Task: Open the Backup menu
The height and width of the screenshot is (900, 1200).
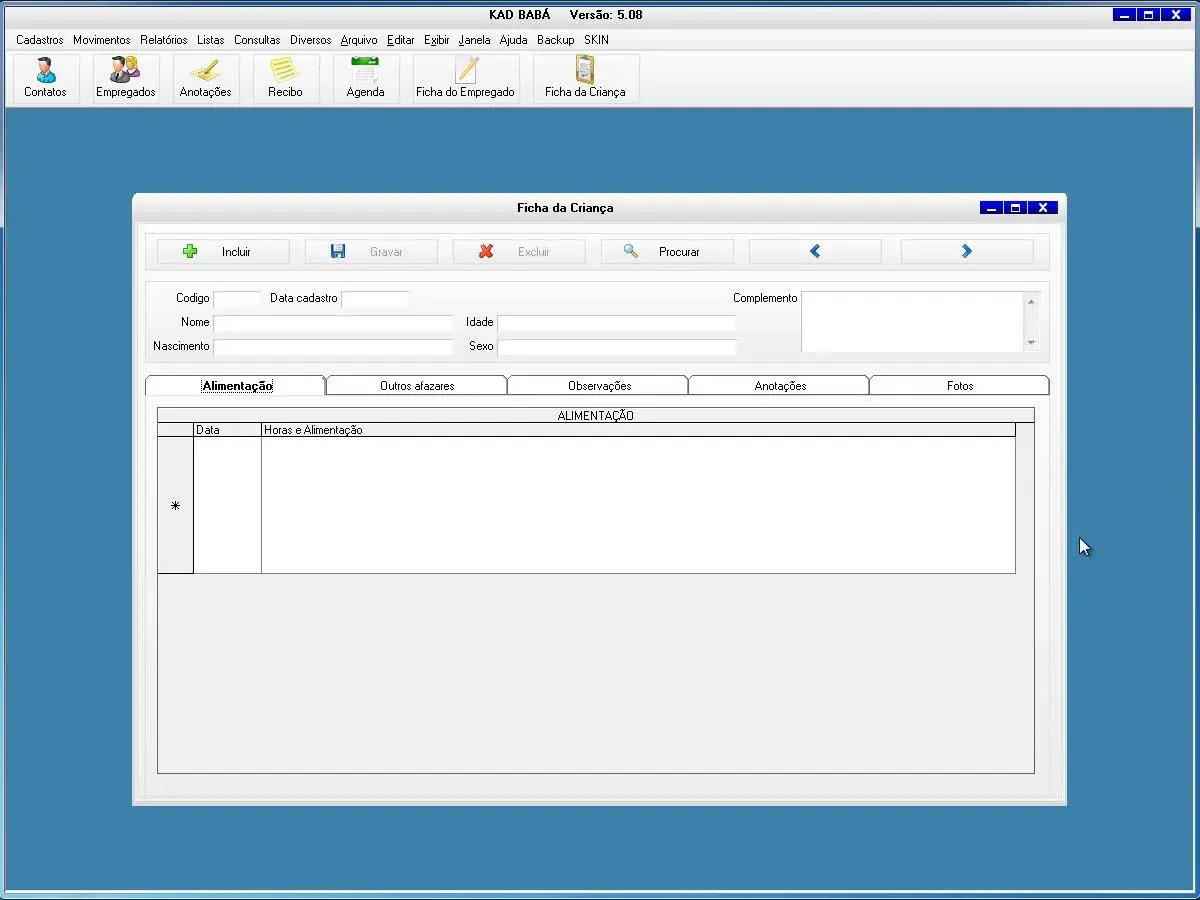Action: pyautogui.click(x=555, y=40)
